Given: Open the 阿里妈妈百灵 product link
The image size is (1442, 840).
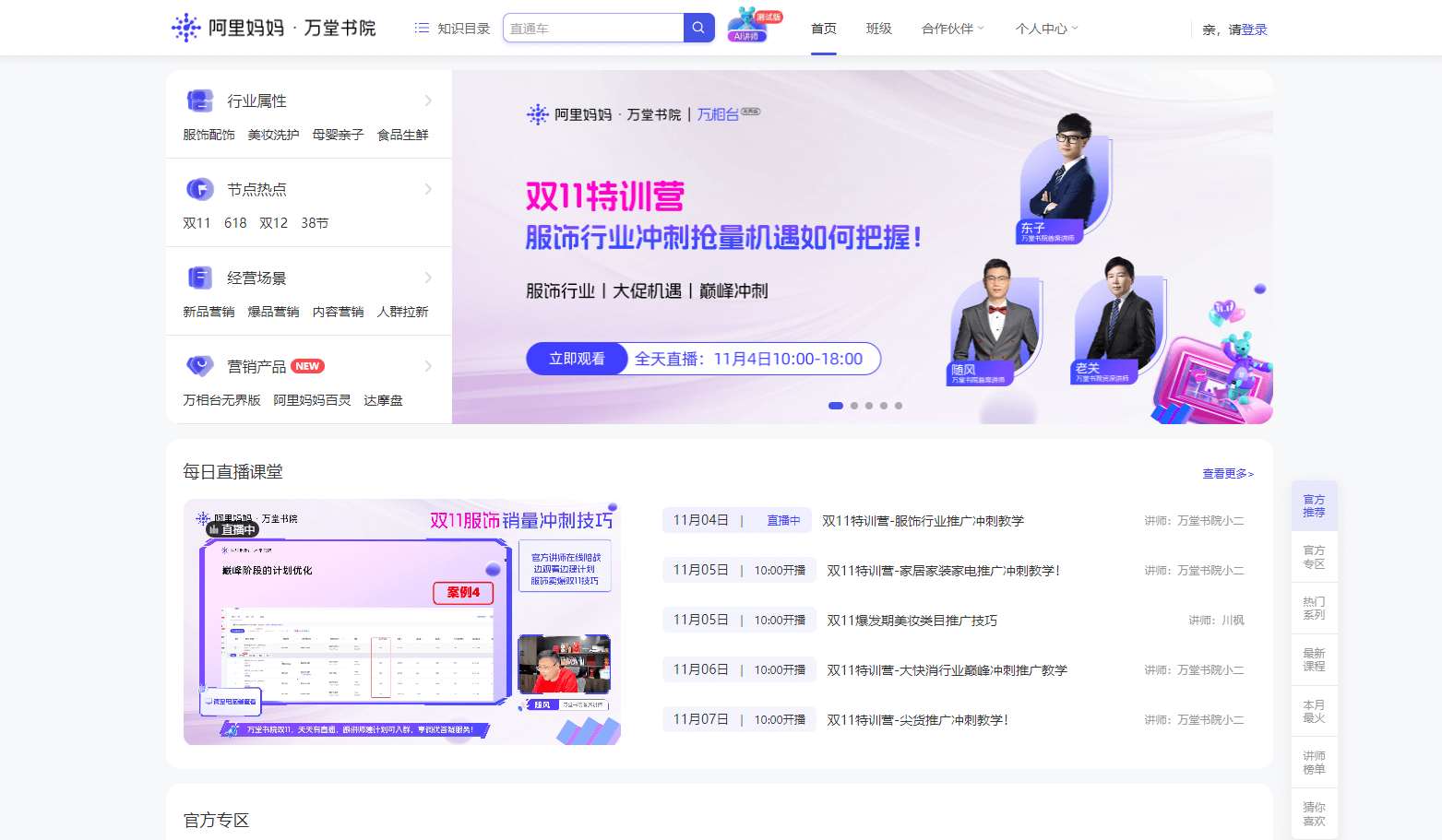Looking at the screenshot, I should point(312,400).
